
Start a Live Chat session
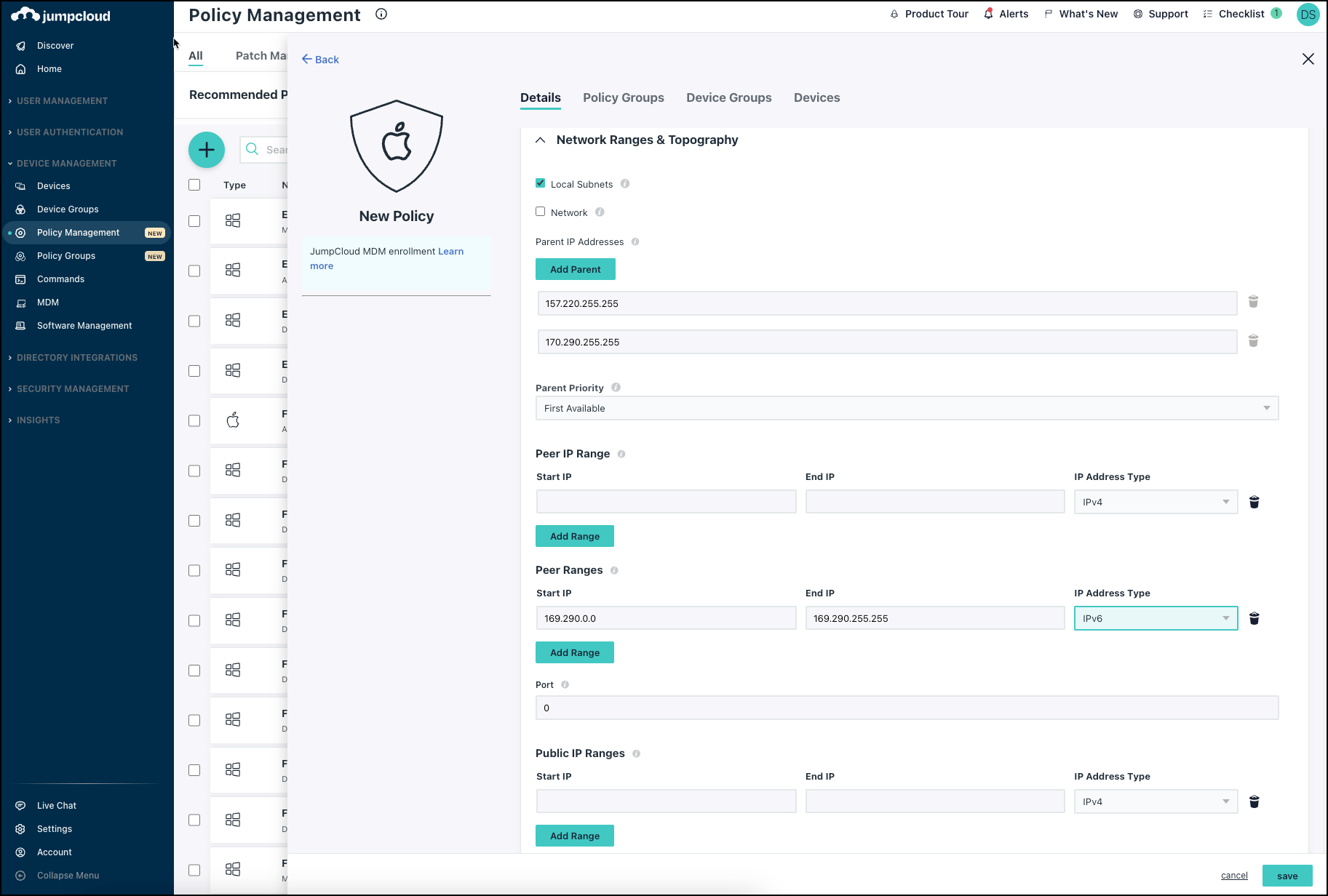(x=55, y=805)
